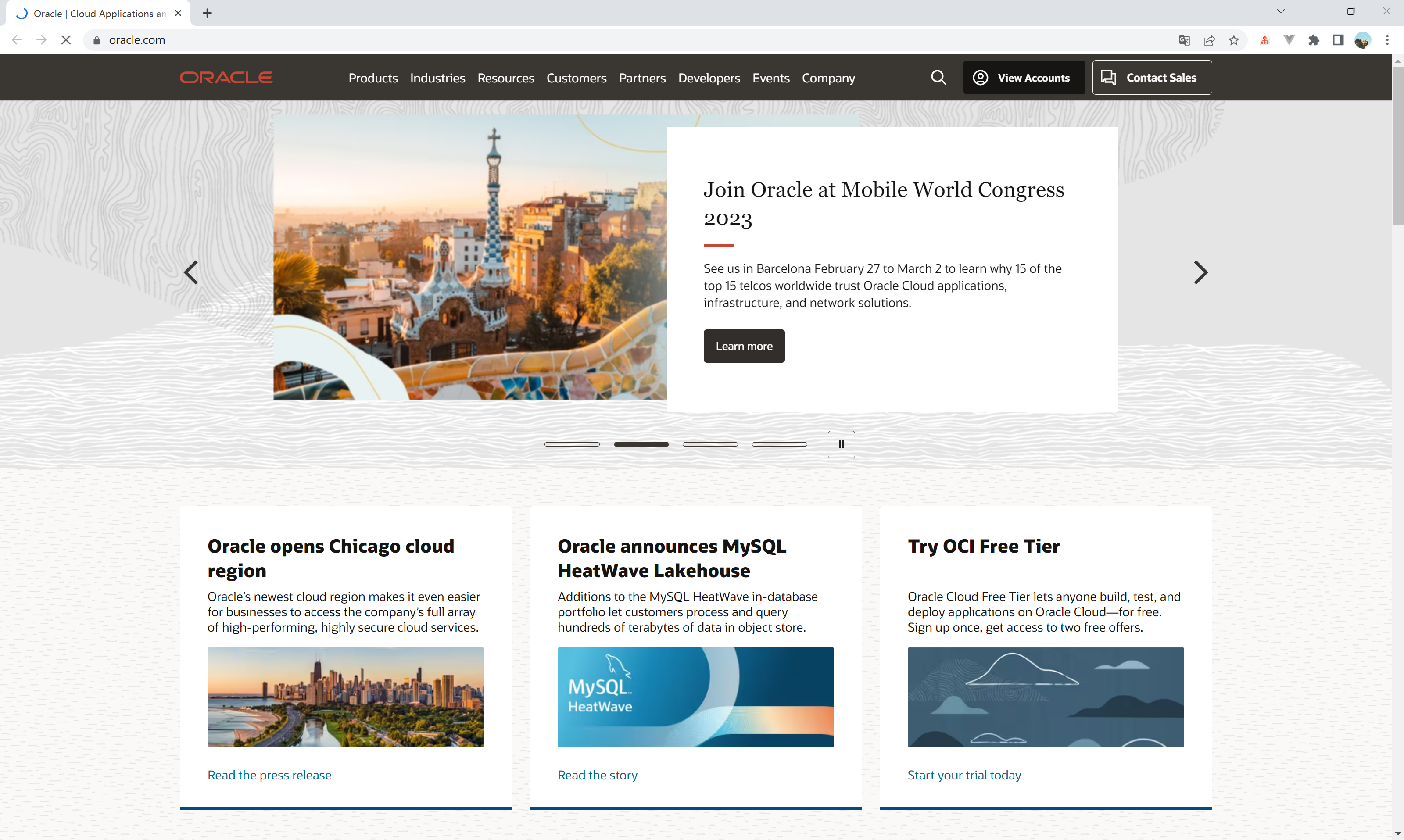Go to previous carousel slide arrow
This screenshot has height=840, width=1404.
[191, 272]
